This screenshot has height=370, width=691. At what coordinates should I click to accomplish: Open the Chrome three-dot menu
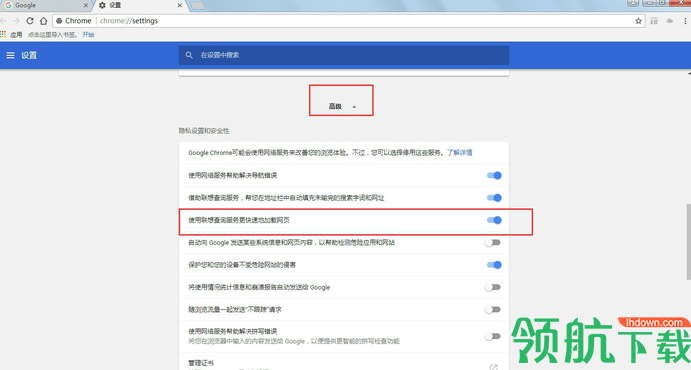coord(685,21)
